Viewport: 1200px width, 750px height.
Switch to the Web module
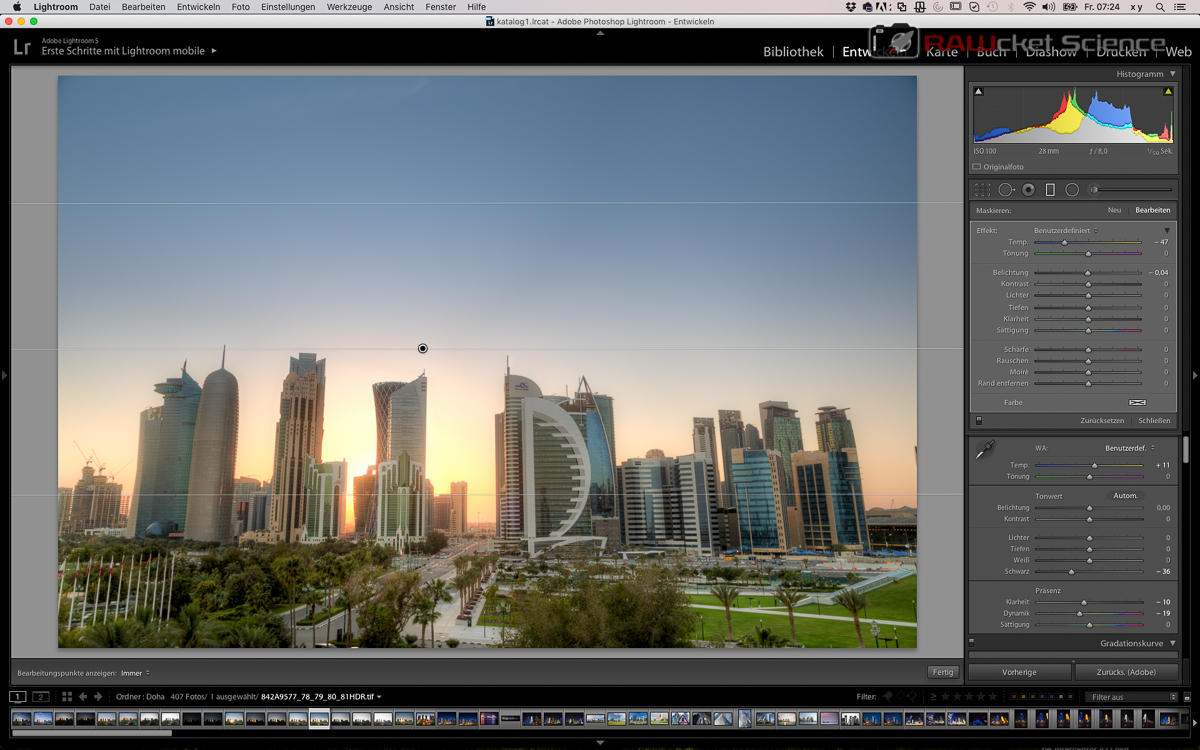tap(1178, 52)
